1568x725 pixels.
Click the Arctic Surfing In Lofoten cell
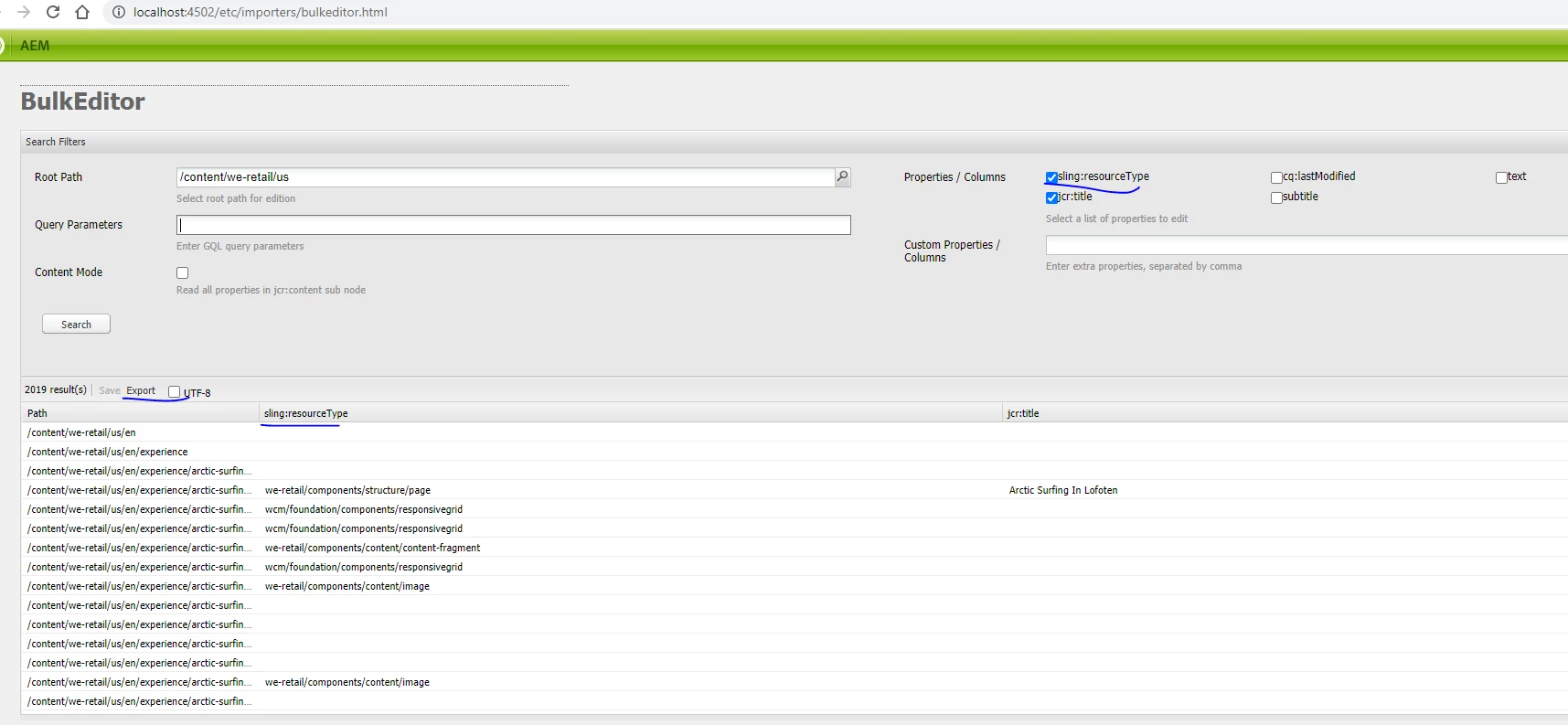(1063, 490)
